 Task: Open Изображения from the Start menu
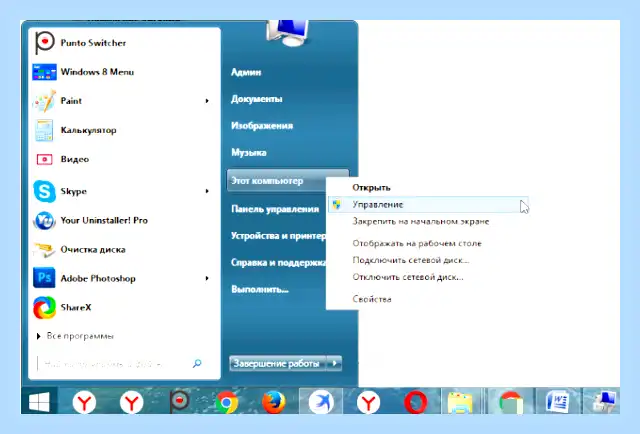point(262,126)
